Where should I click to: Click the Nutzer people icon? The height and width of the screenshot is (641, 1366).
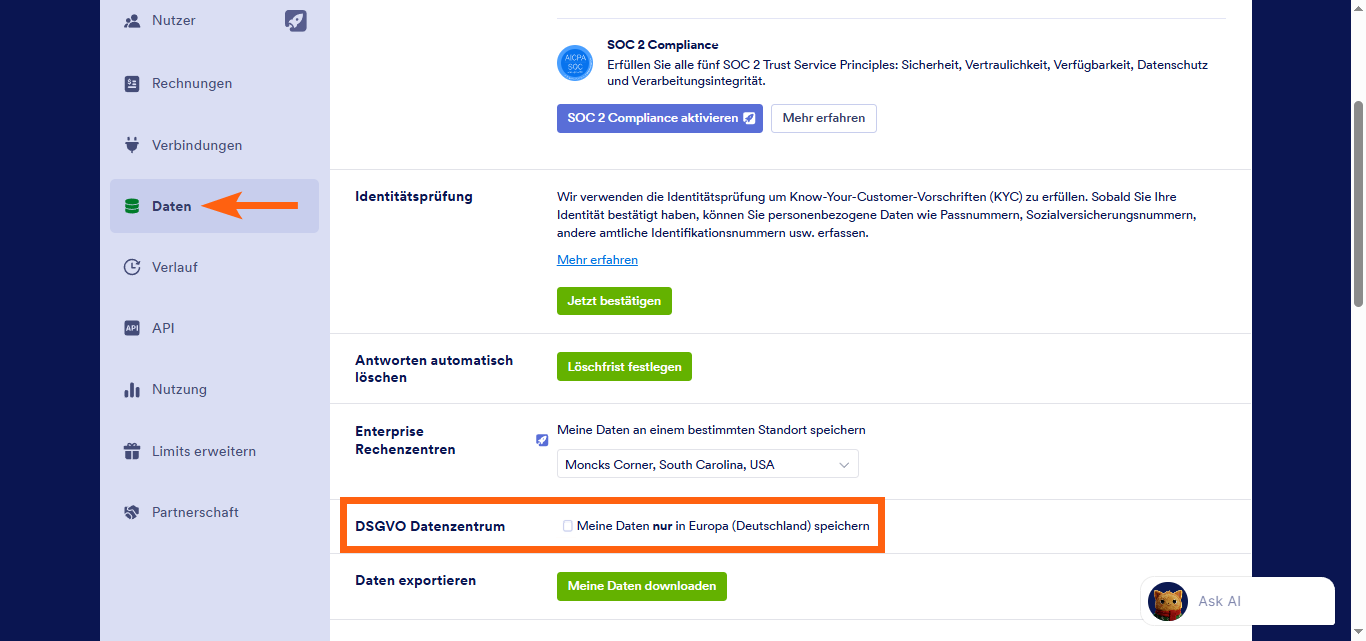[x=132, y=21]
